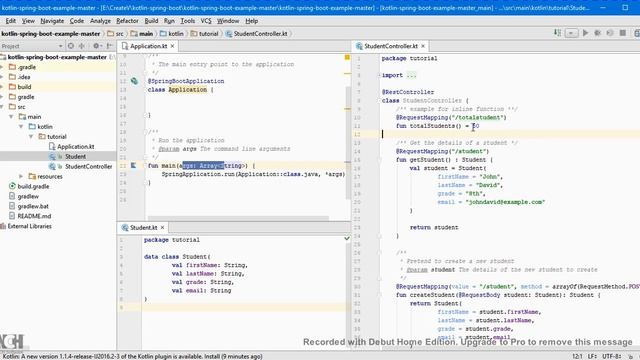Switch to the StudentController.kt tab
This screenshot has height=360, width=640.
pyautogui.click(x=391, y=46)
